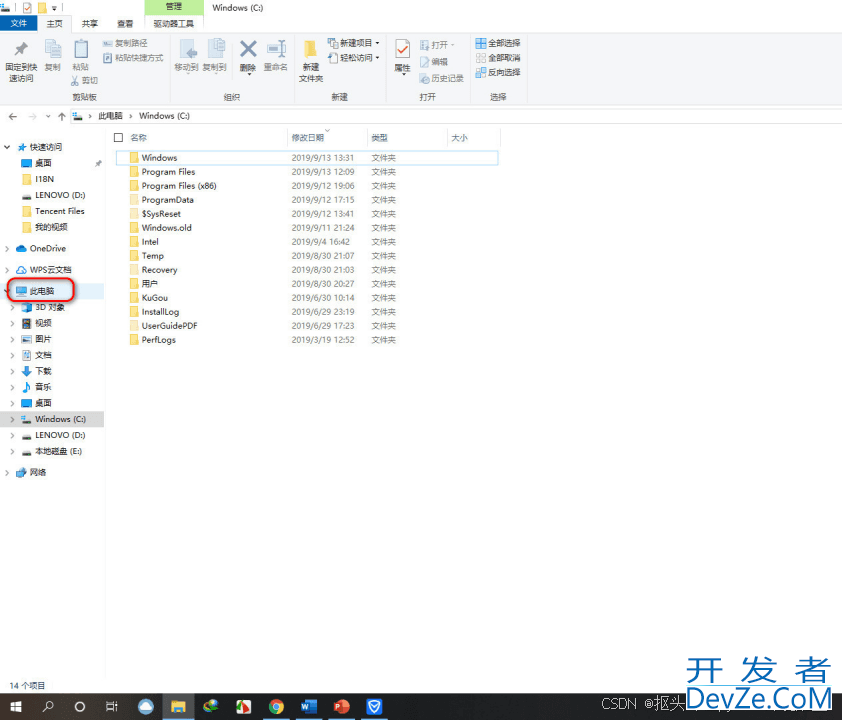842x720 pixels.
Task: Switch to the Home (主页) tab
Action: [54, 24]
